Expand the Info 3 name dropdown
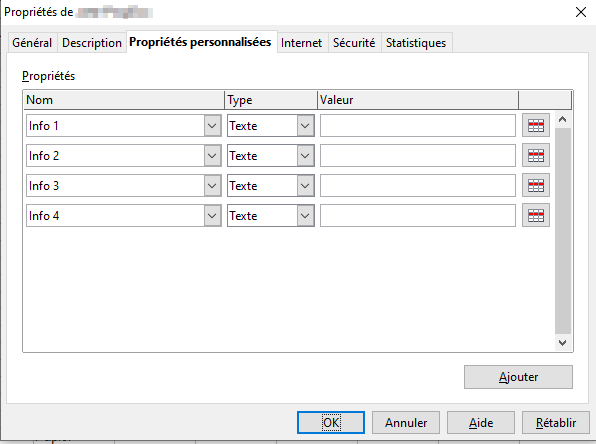This screenshot has height=444, width=596. [212, 186]
